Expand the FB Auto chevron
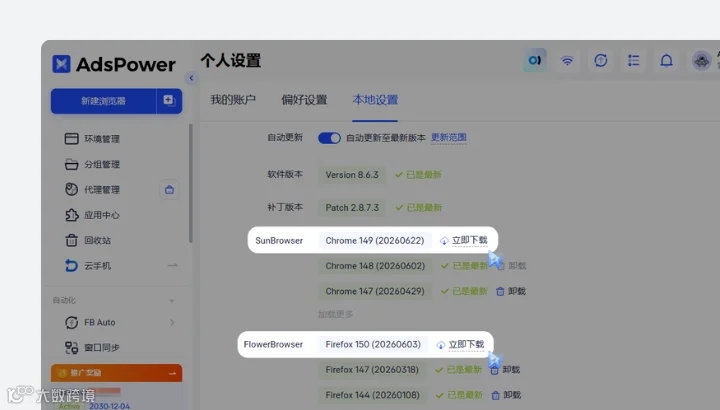720x410 pixels. click(172, 322)
